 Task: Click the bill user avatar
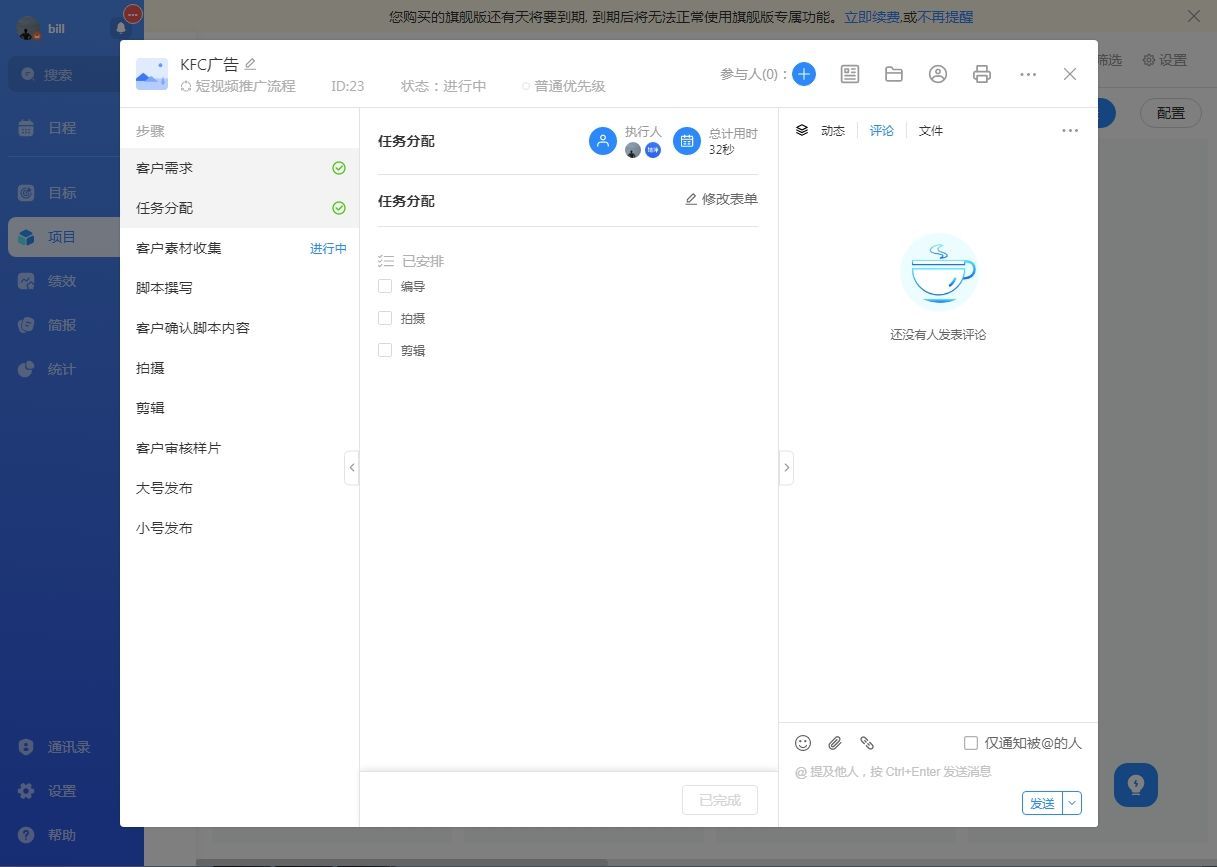click(x=29, y=29)
